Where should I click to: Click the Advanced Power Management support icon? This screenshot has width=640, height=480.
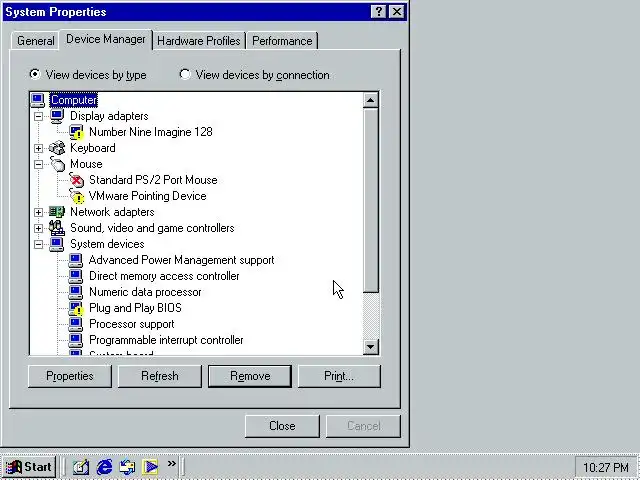coord(76,260)
